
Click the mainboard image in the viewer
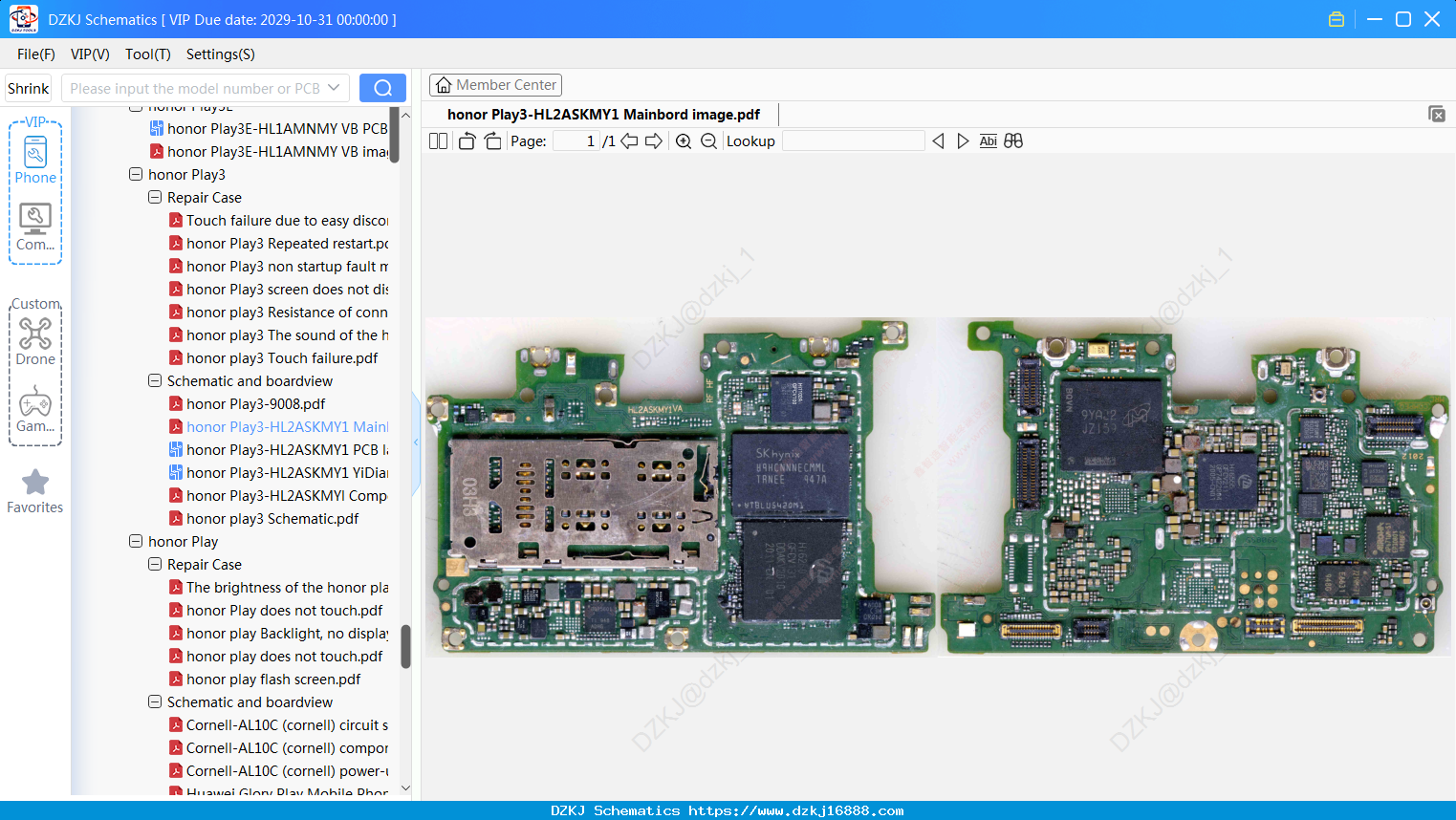coord(938,486)
